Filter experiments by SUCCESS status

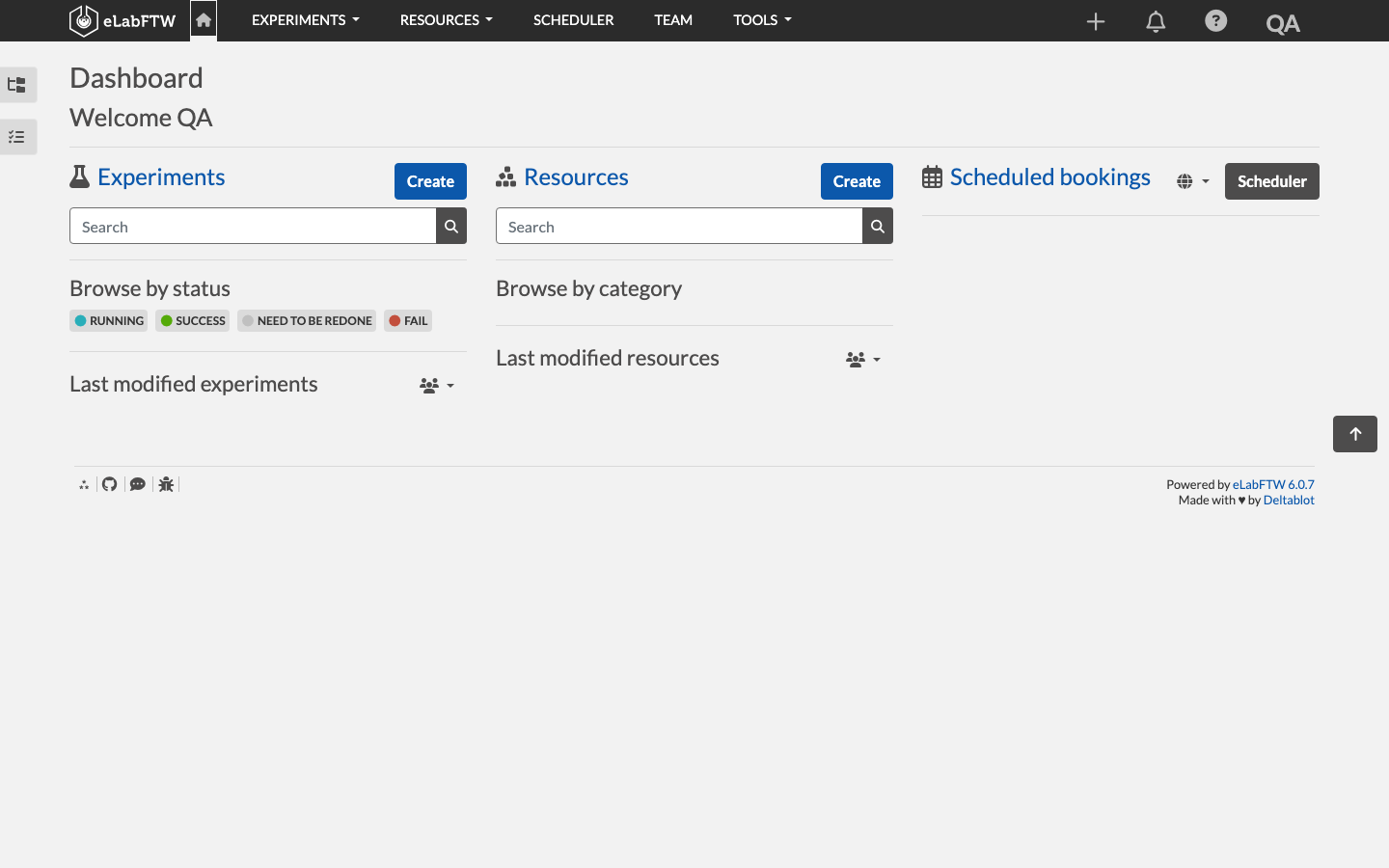coord(193,320)
